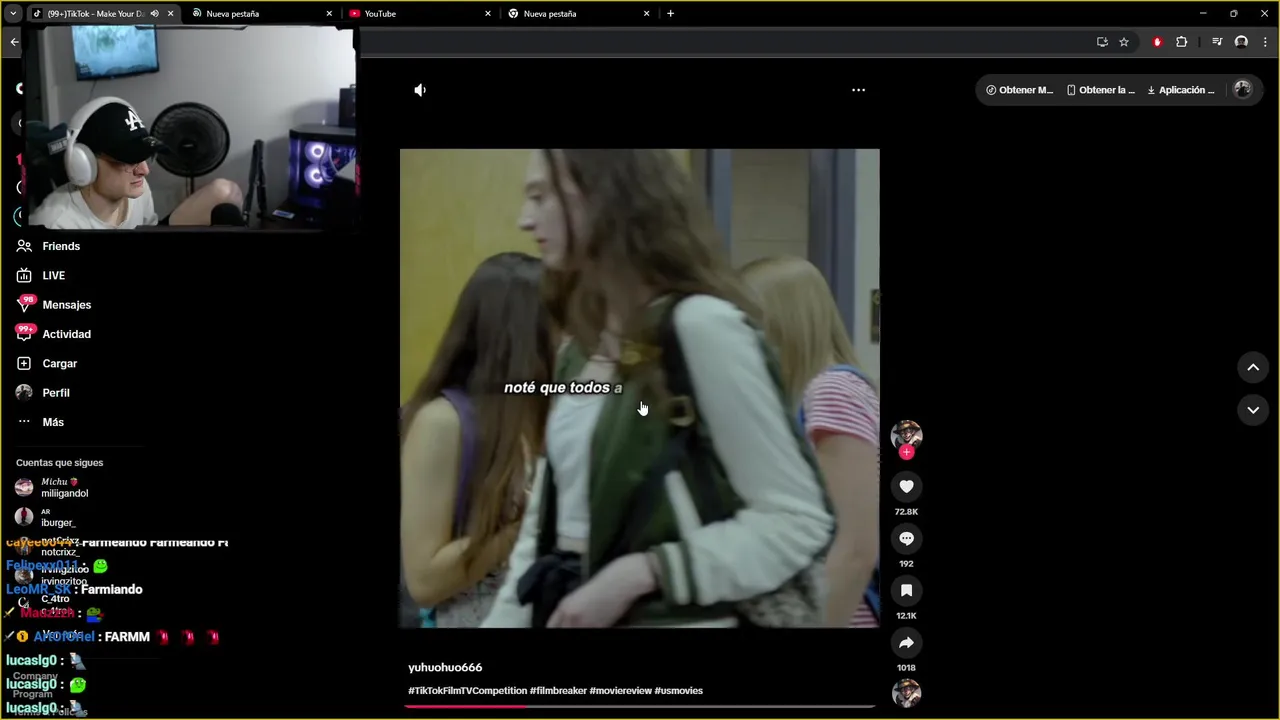Open TikTok profile avatar top right

point(1243,89)
